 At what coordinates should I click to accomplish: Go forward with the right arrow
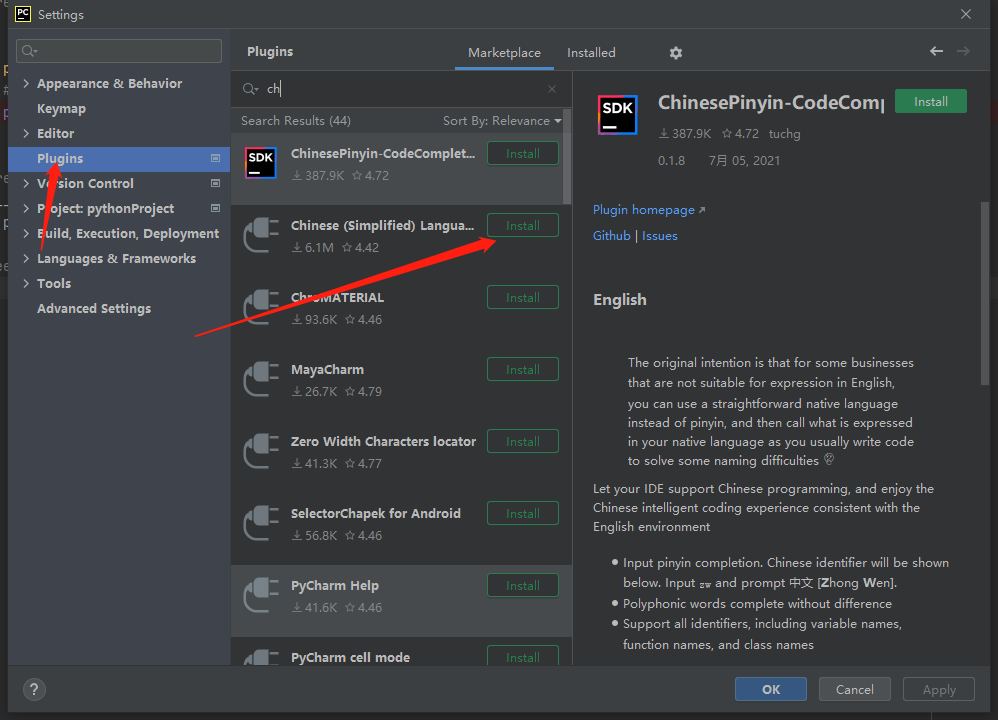963,51
